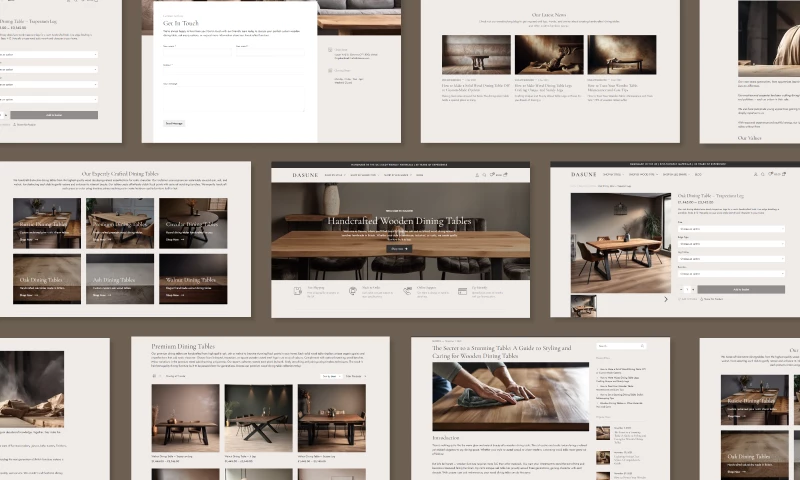Click Add to basket on cut-off top-left product page
The height and width of the screenshot is (480, 800).
[x=54, y=115]
